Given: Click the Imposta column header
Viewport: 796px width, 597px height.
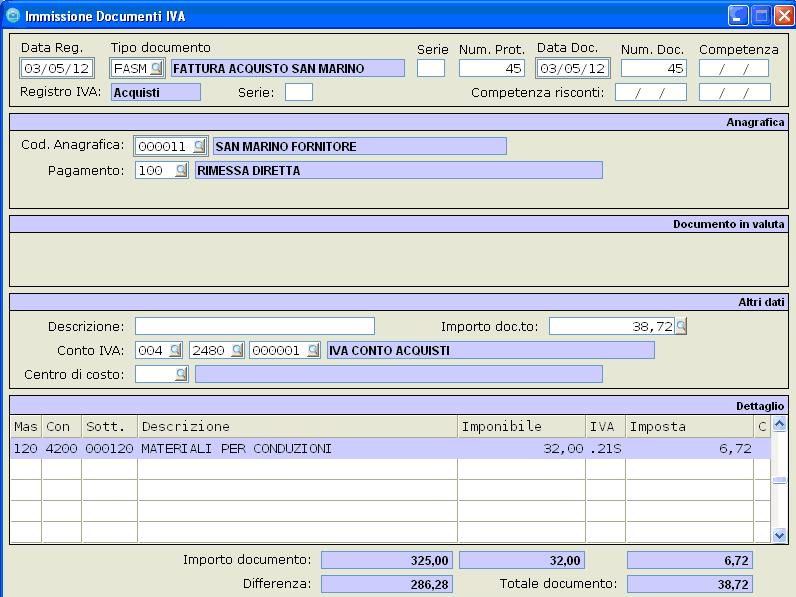Looking at the screenshot, I should click(689, 426).
